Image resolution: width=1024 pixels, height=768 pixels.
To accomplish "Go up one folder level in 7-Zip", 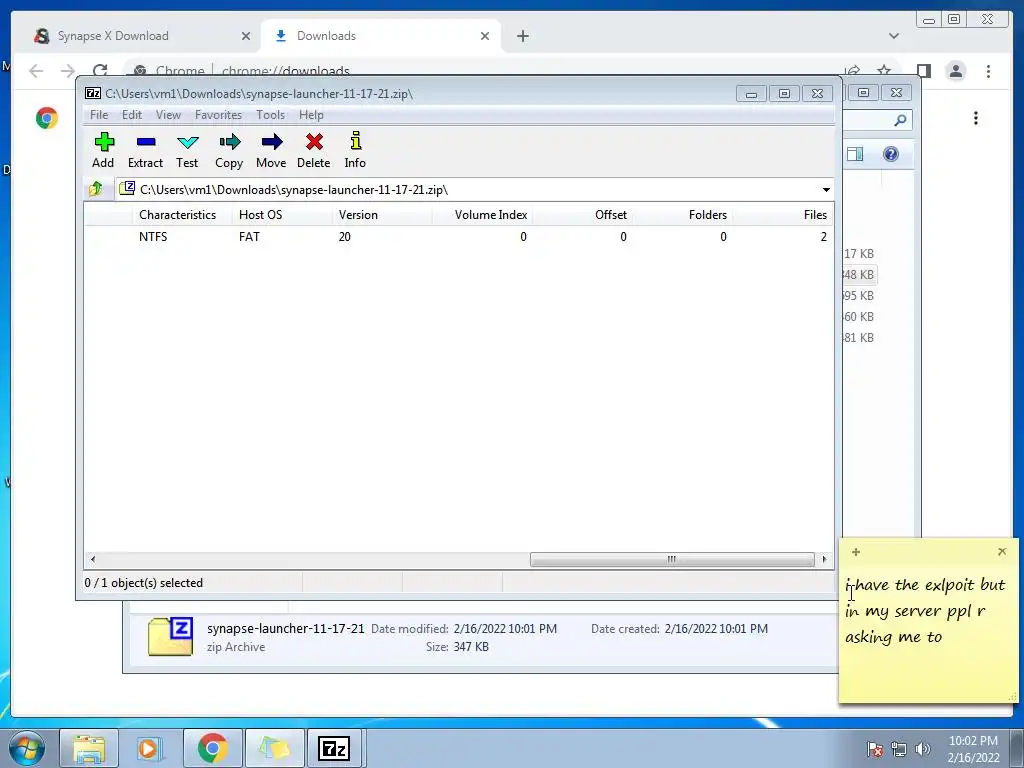I will tap(96, 189).
